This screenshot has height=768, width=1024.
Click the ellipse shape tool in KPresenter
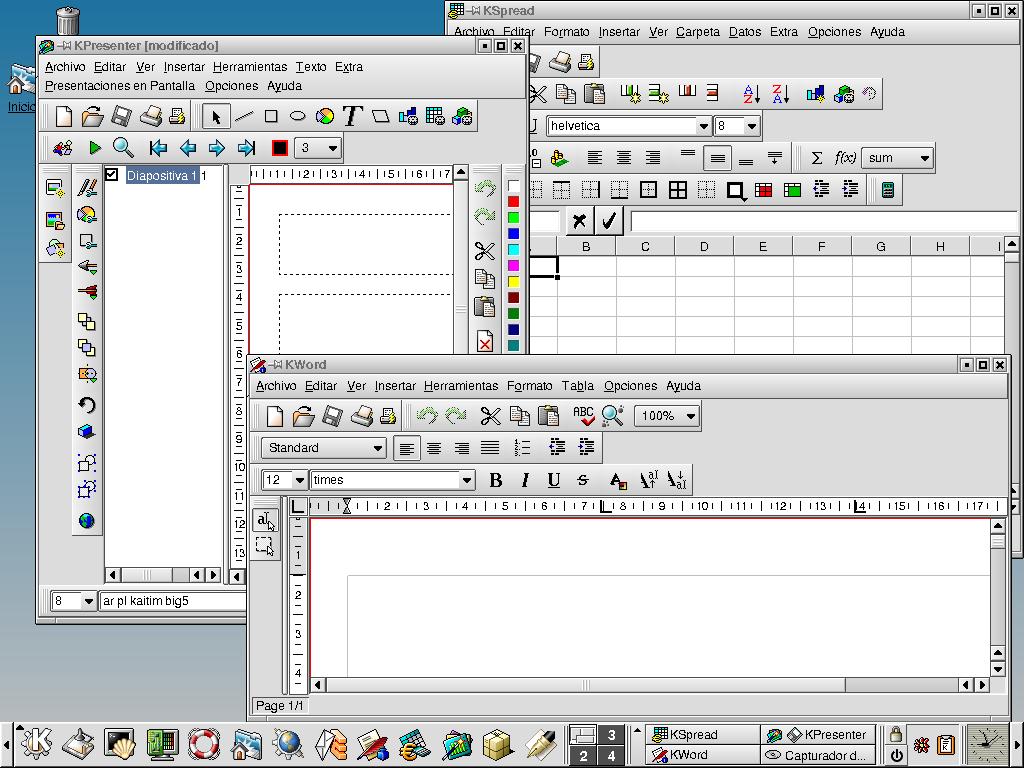(x=297, y=116)
